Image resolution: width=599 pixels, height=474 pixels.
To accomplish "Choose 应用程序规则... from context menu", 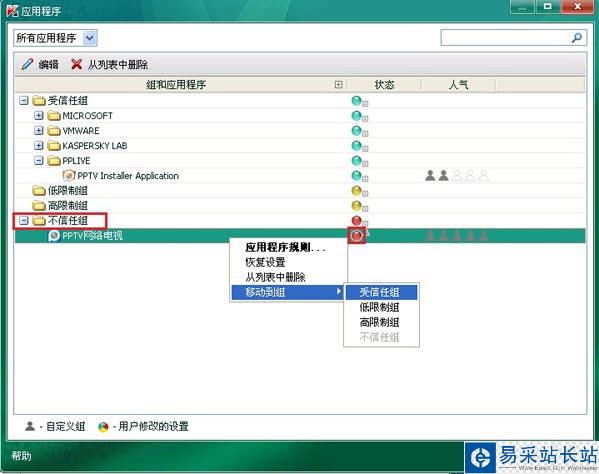I will pos(289,247).
